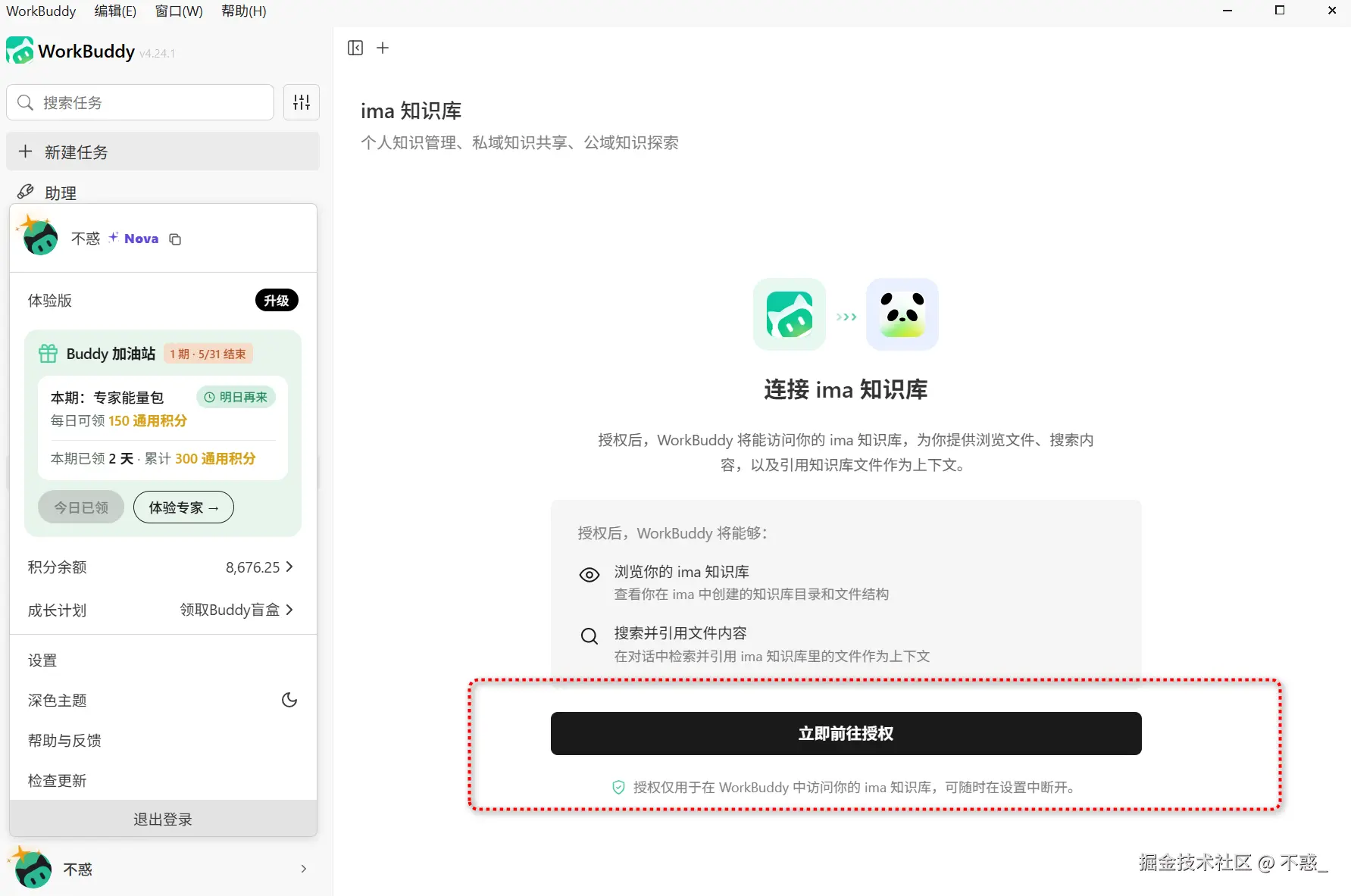Click the 1期 · 5/31 结束 tag
Image resolution: width=1351 pixels, height=896 pixels.
(x=208, y=354)
